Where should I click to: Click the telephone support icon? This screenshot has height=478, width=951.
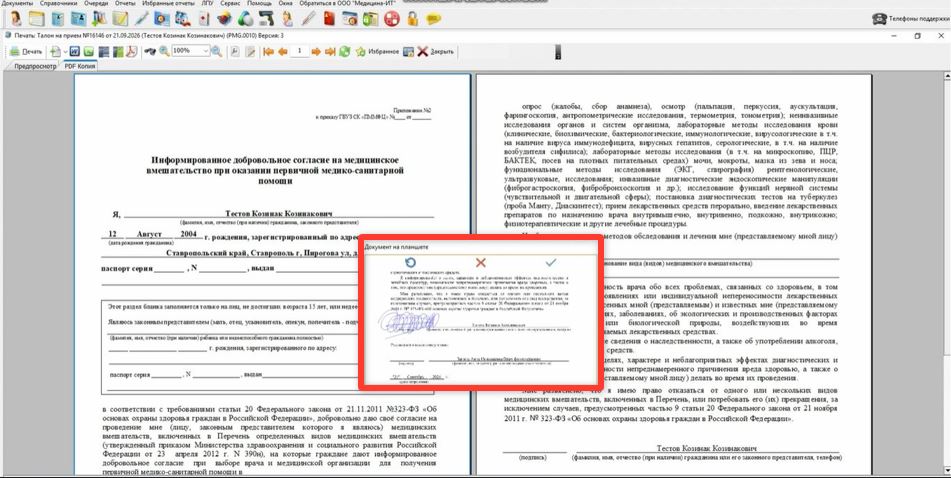(879, 19)
